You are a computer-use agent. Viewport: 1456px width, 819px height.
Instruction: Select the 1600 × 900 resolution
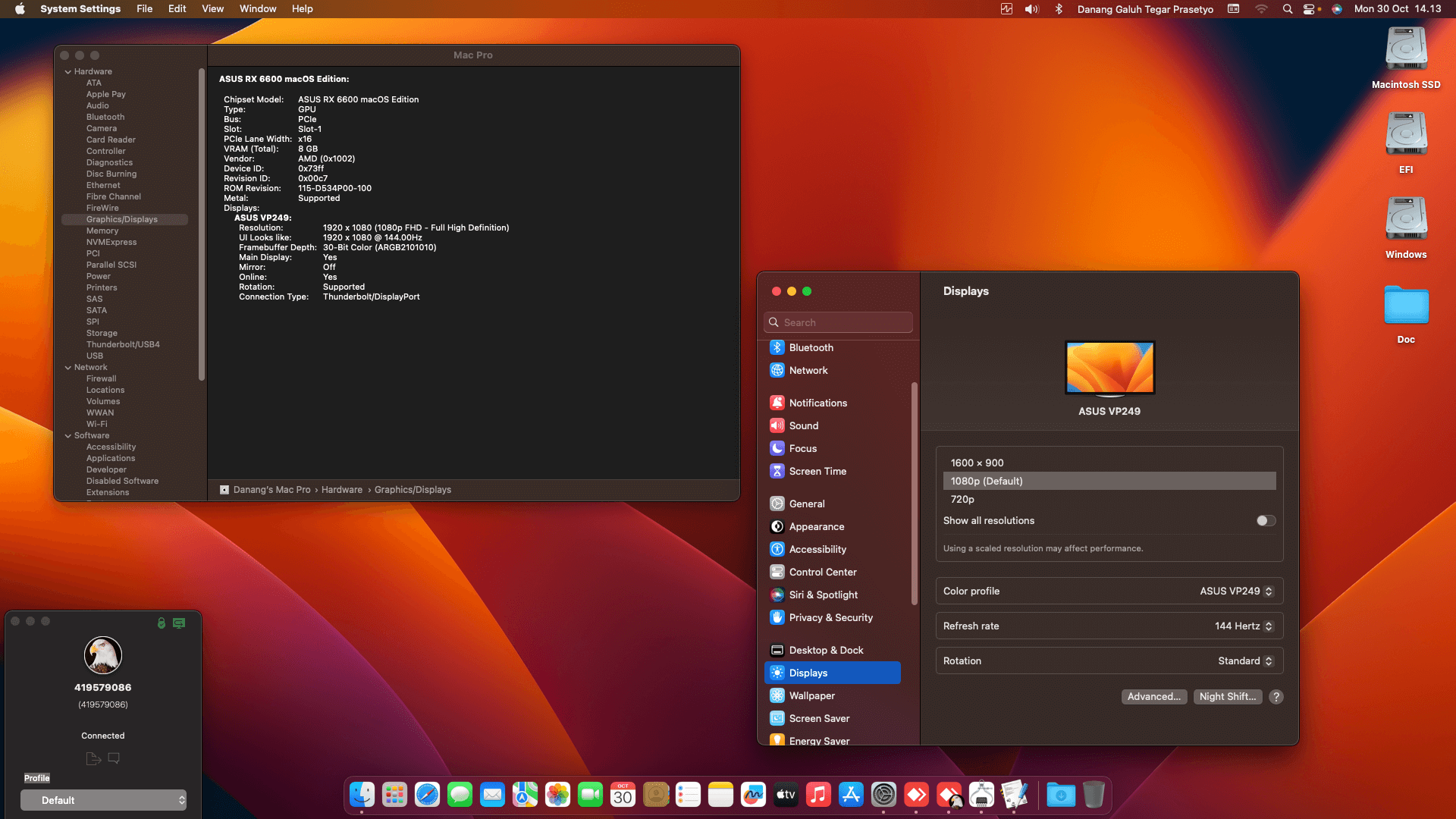pos(1109,463)
